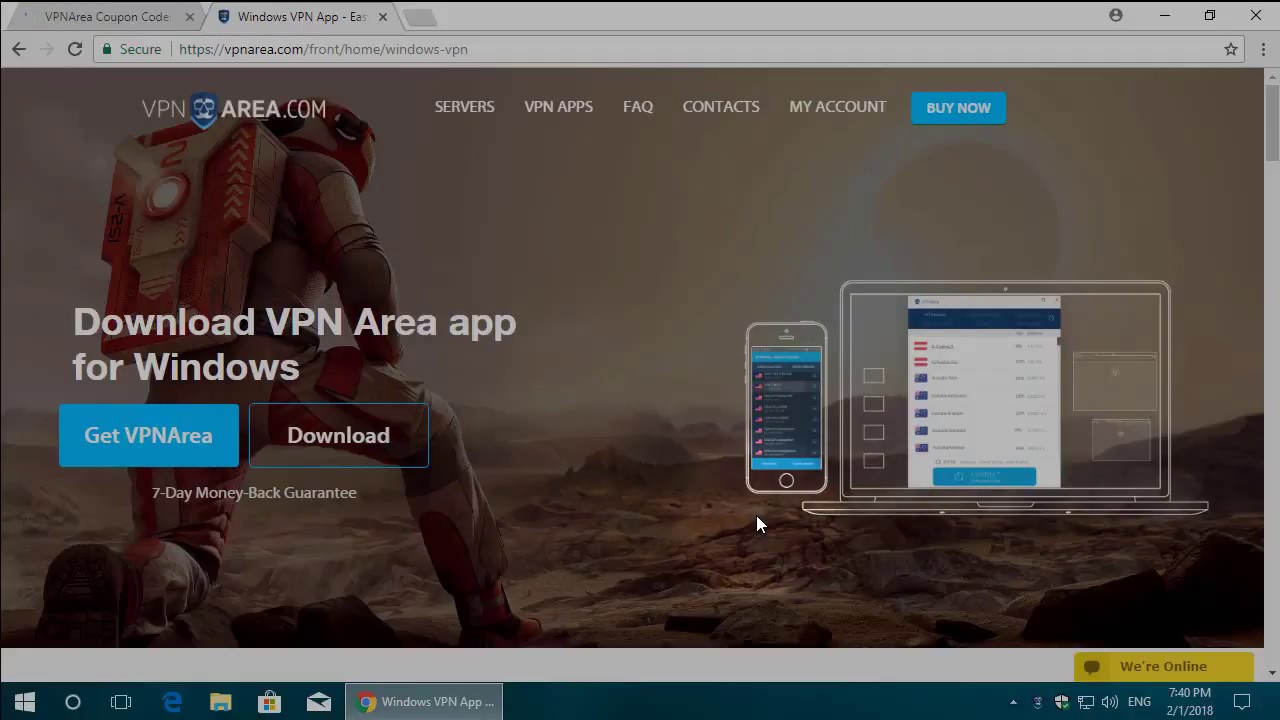The image size is (1280, 720).
Task: Open MY ACCOUNT in the site navigation
Action: 837,107
